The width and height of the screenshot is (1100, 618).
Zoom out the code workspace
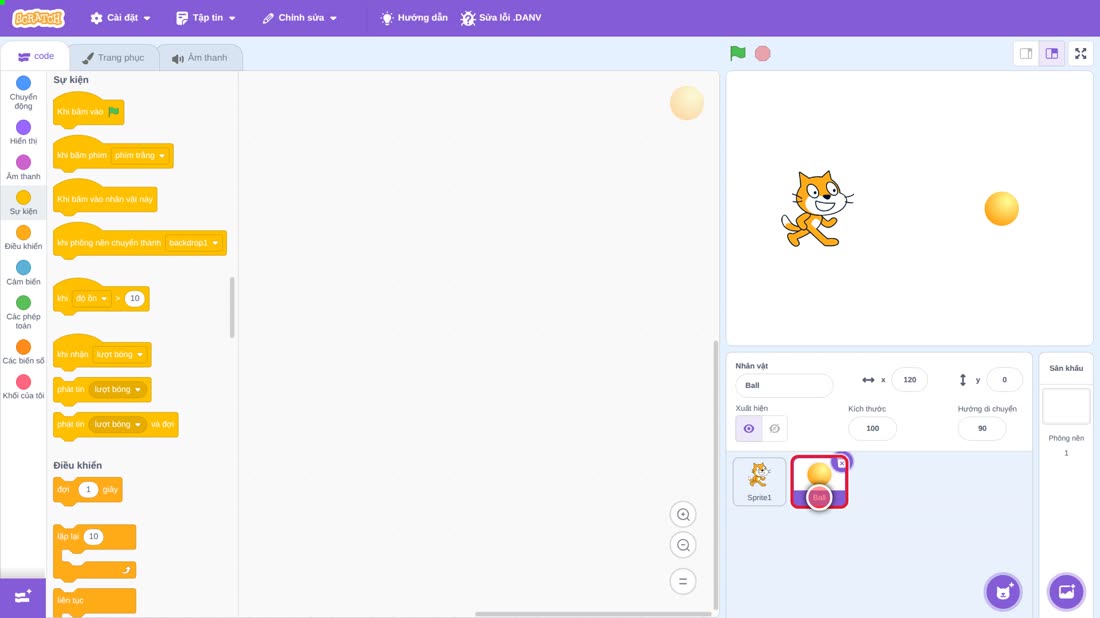click(x=683, y=545)
